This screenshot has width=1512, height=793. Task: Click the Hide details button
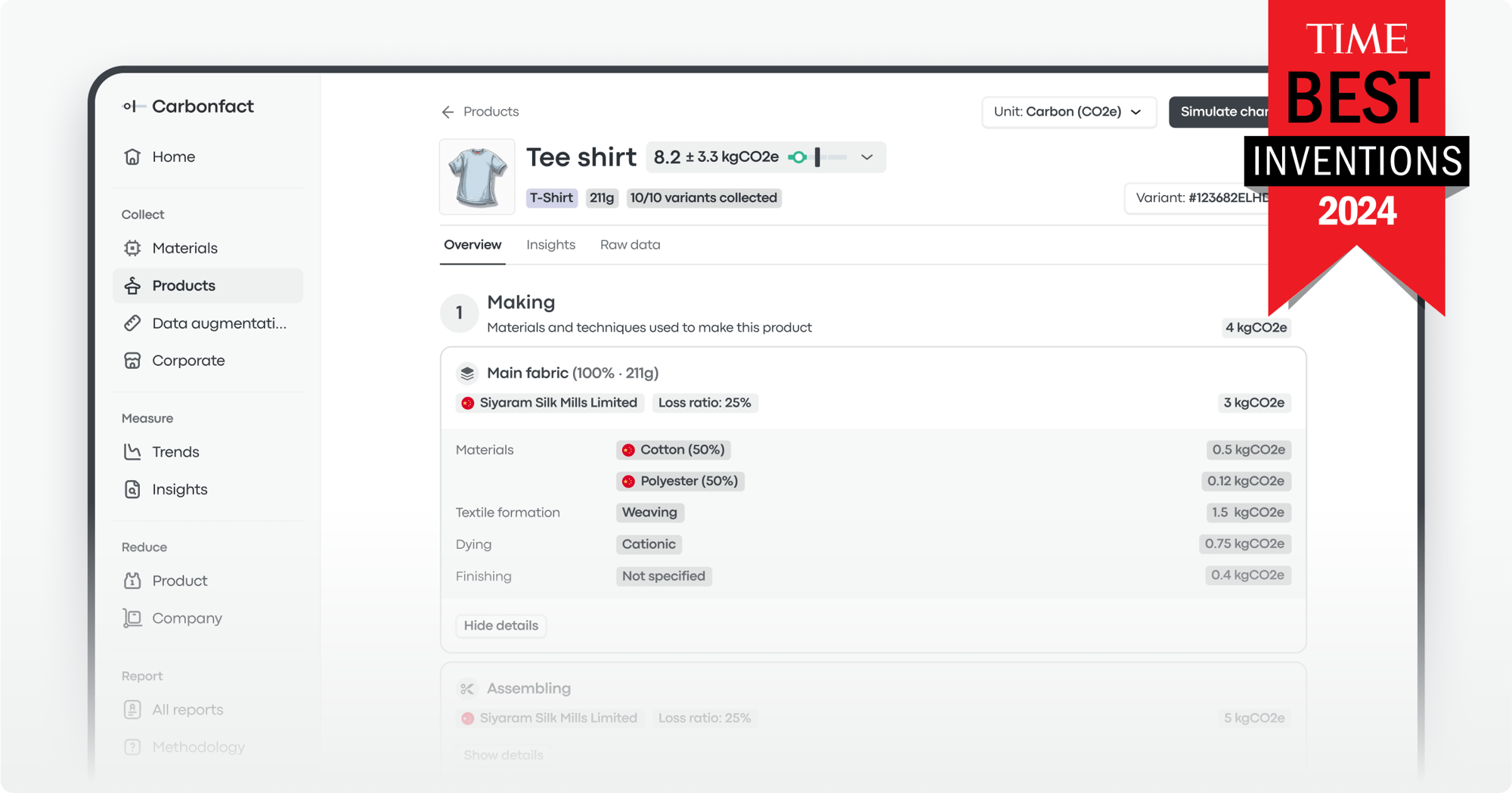tap(501, 626)
